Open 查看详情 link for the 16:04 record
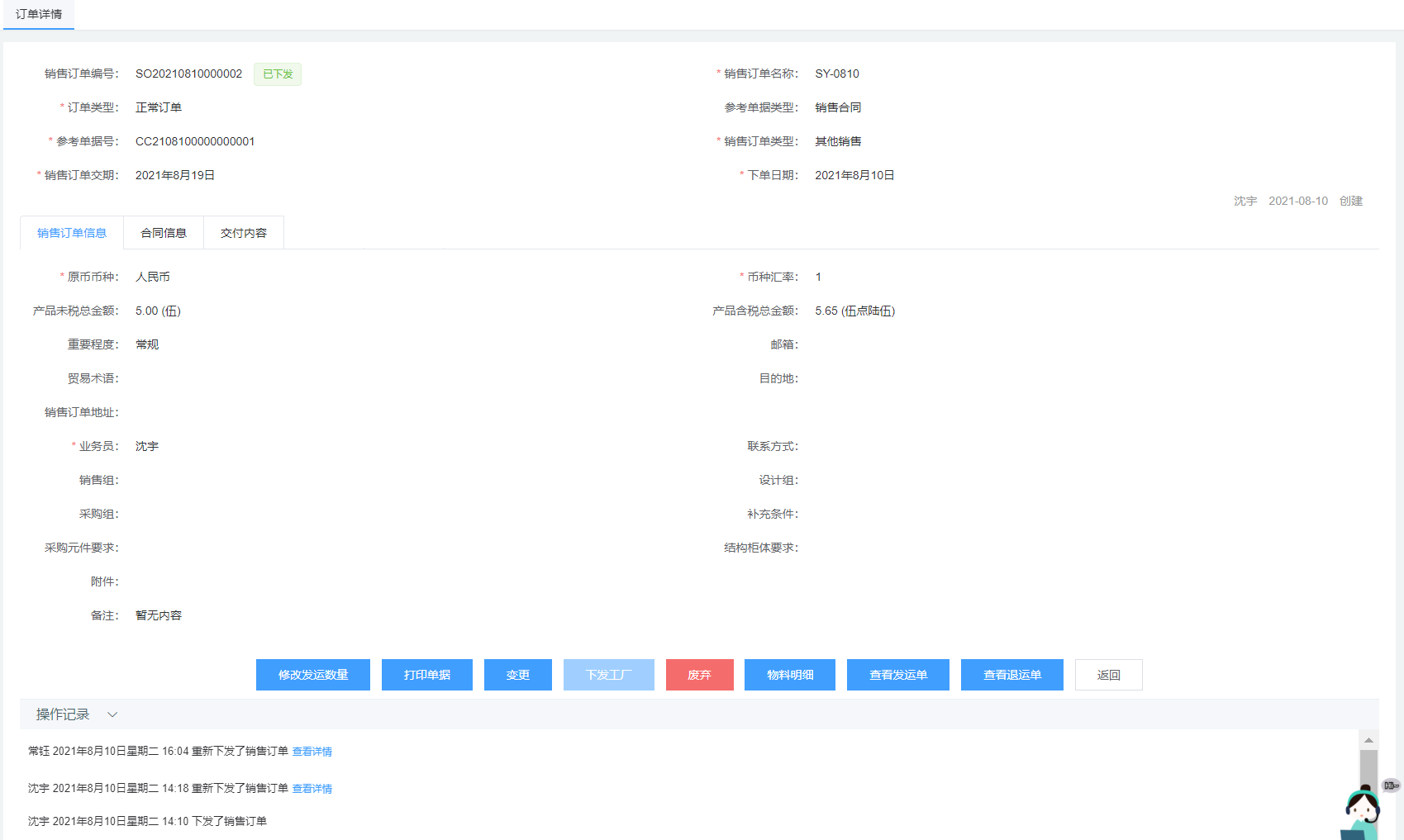This screenshot has width=1404, height=840. click(x=312, y=752)
